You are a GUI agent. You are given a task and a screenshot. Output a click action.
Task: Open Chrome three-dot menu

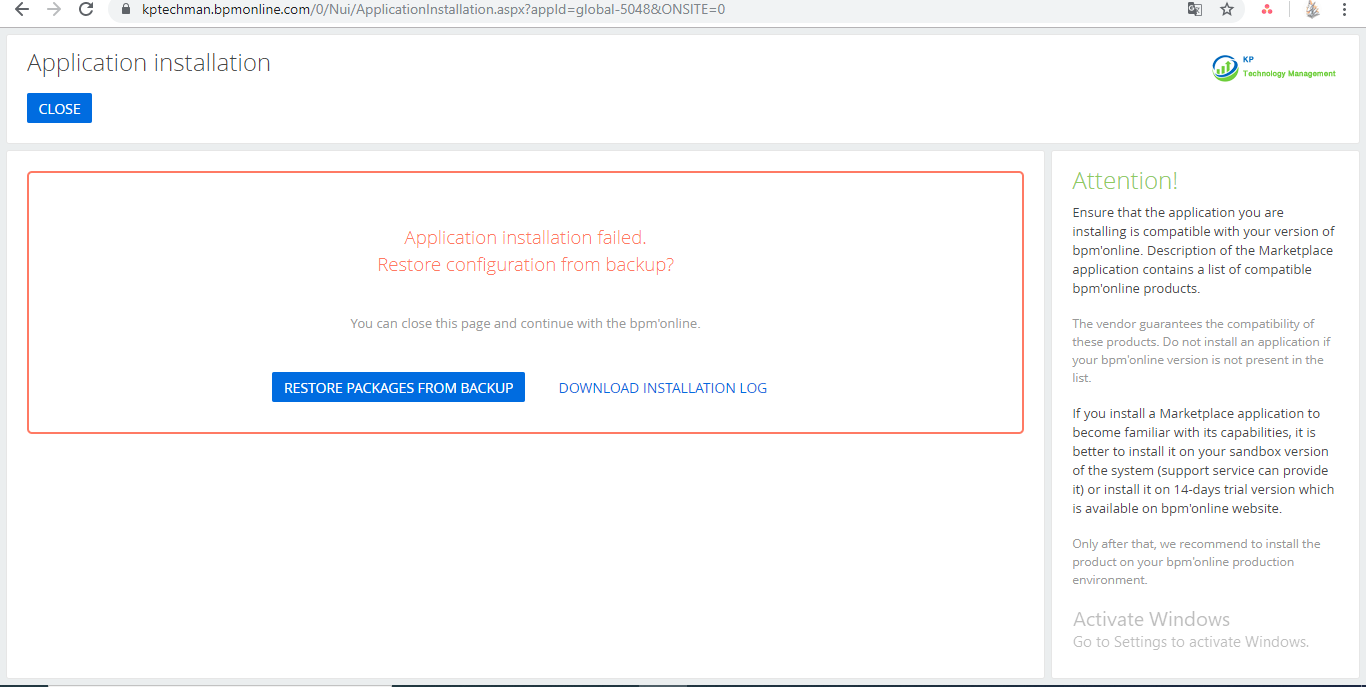point(1344,9)
